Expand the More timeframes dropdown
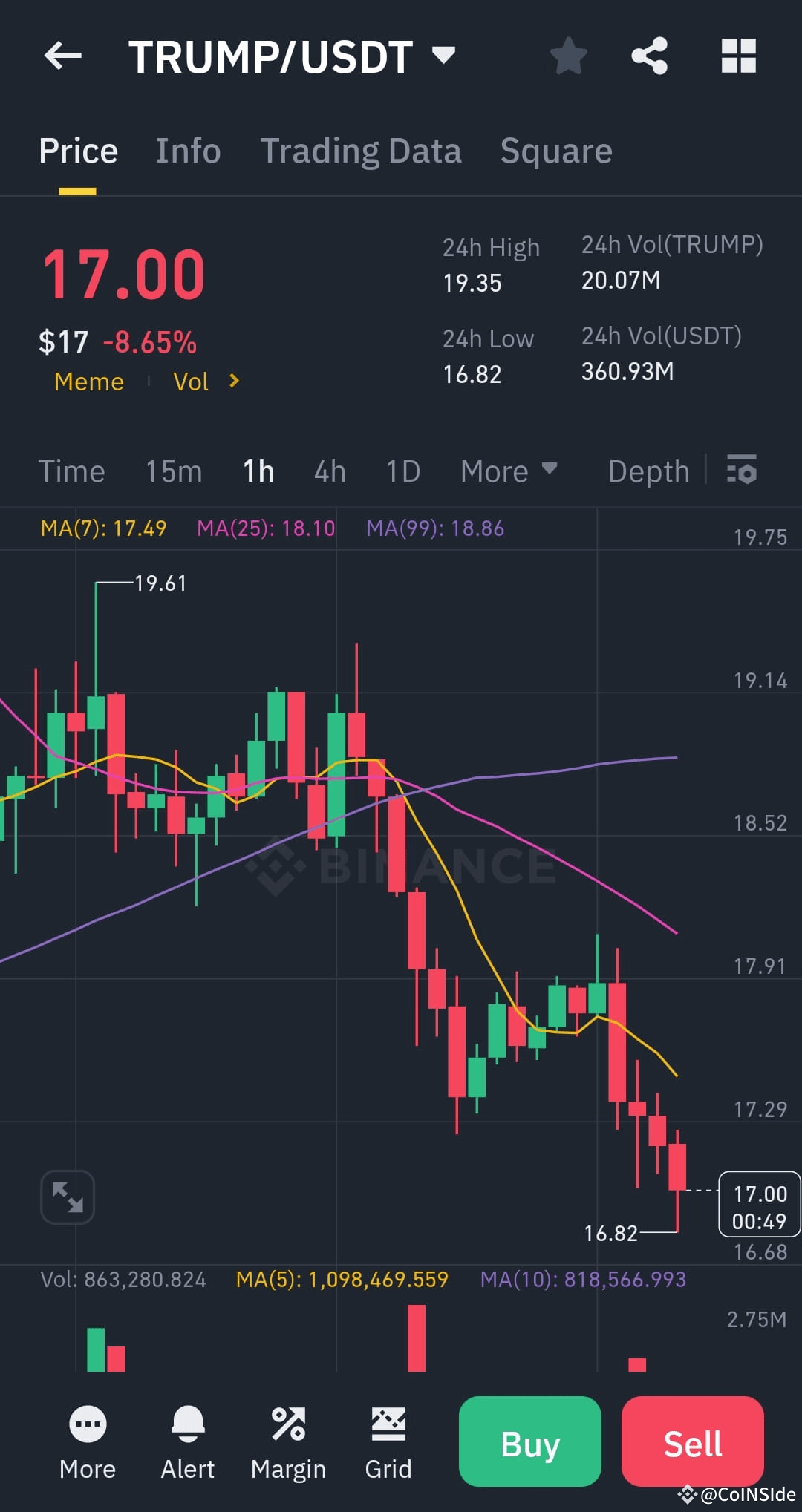Screen dimensions: 802x1512 [x=509, y=471]
